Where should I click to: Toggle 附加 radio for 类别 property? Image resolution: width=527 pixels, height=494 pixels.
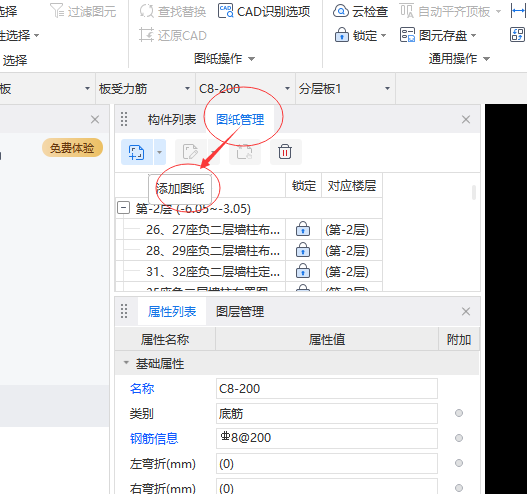tap(459, 413)
